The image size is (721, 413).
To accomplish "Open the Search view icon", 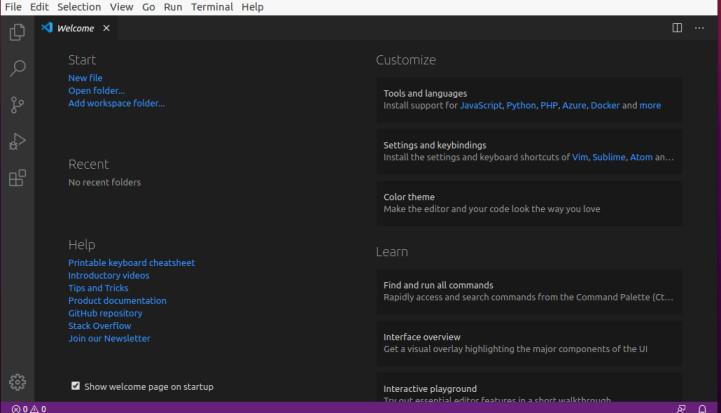I will [x=17, y=68].
